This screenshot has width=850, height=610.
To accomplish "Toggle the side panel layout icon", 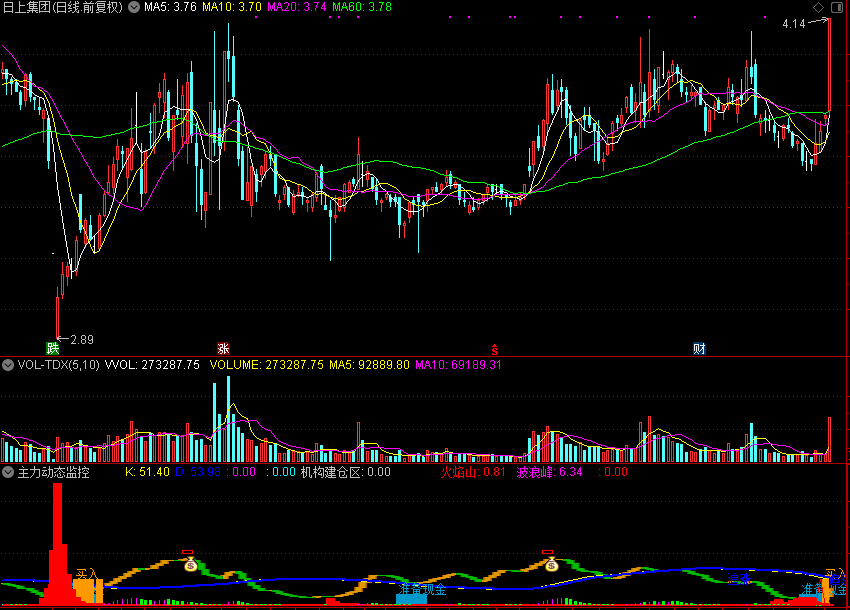I will pyautogui.click(x=837, y=8).
